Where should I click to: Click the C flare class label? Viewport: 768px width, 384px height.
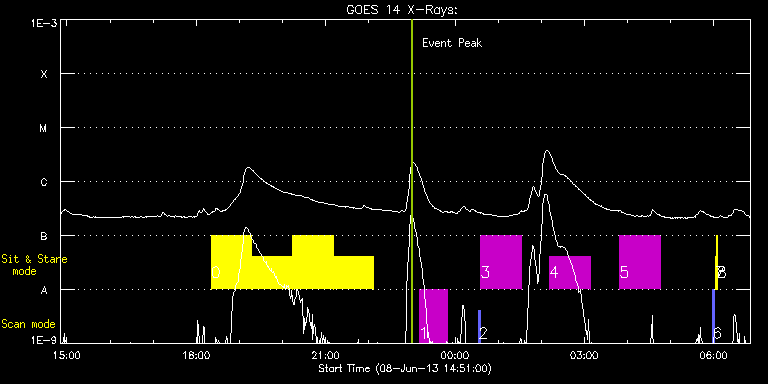click(44, 182)
